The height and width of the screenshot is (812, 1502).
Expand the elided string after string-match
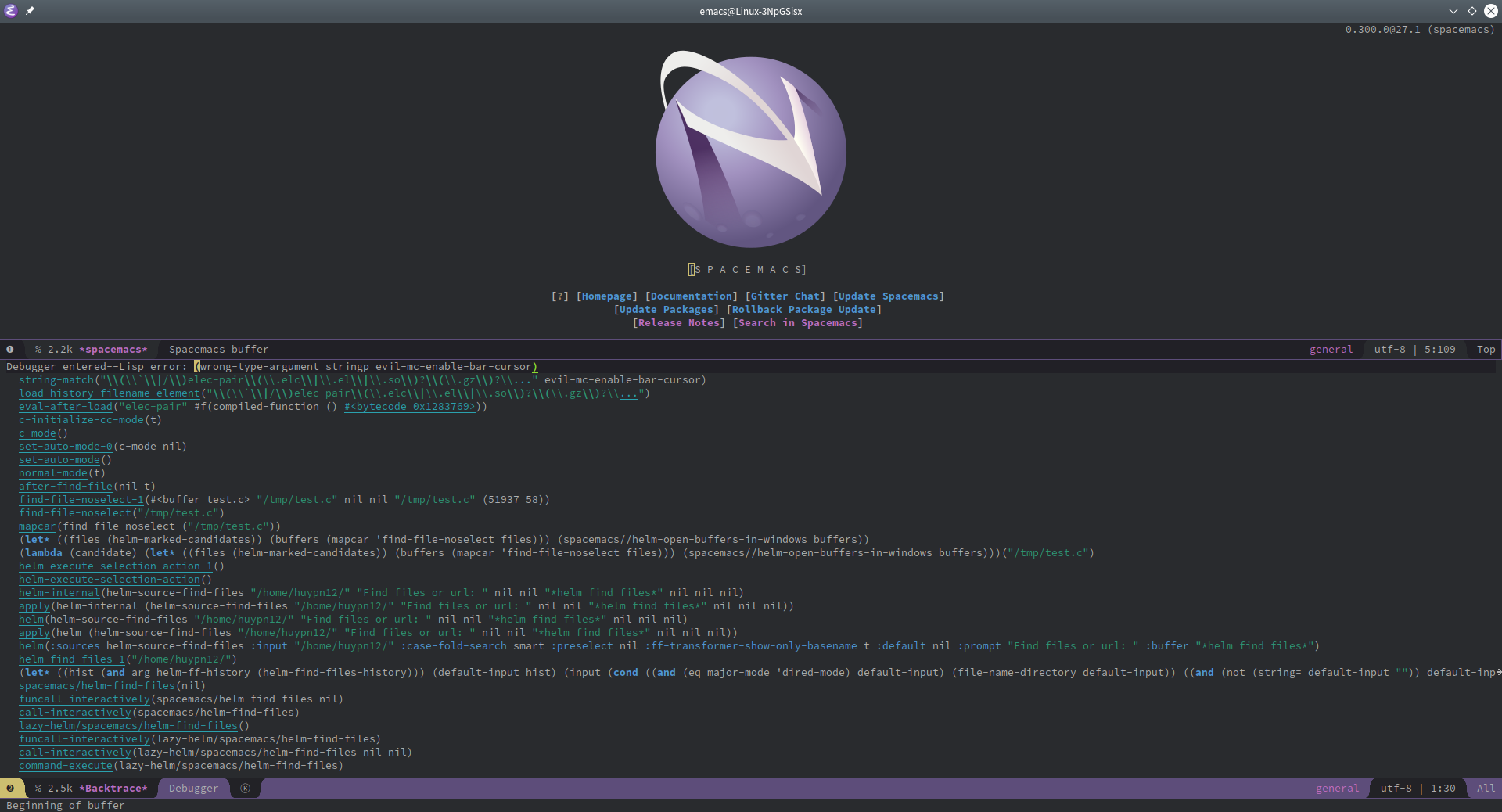(521, 380)
